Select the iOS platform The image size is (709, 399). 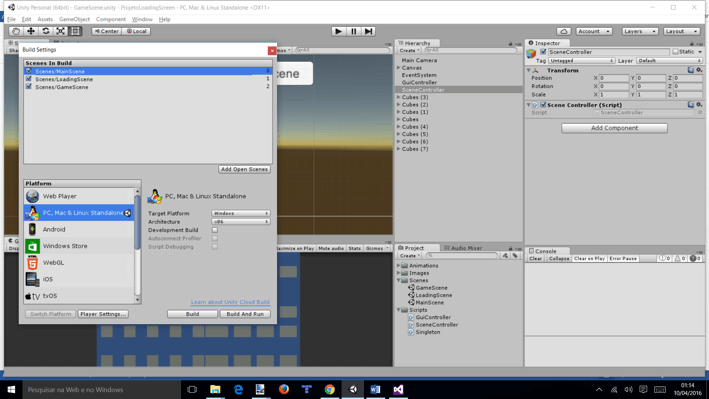tap(79, 279)
